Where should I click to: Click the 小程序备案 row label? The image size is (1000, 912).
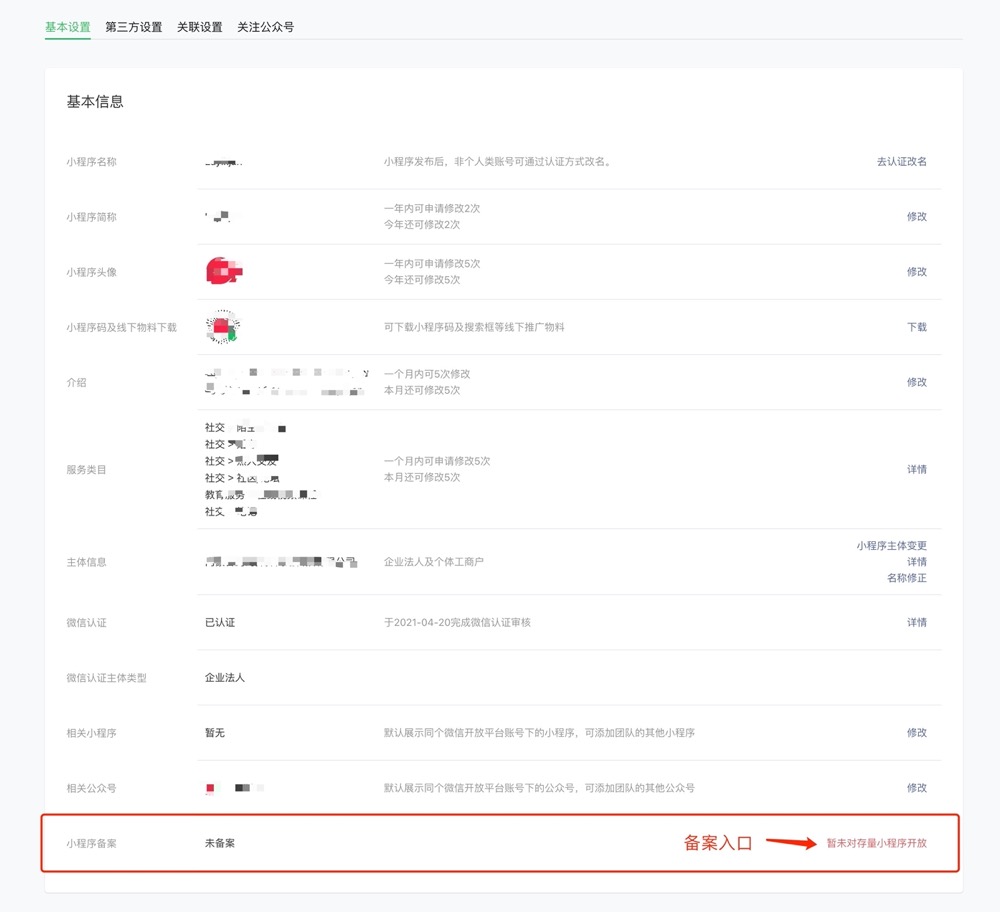[91, 843]
